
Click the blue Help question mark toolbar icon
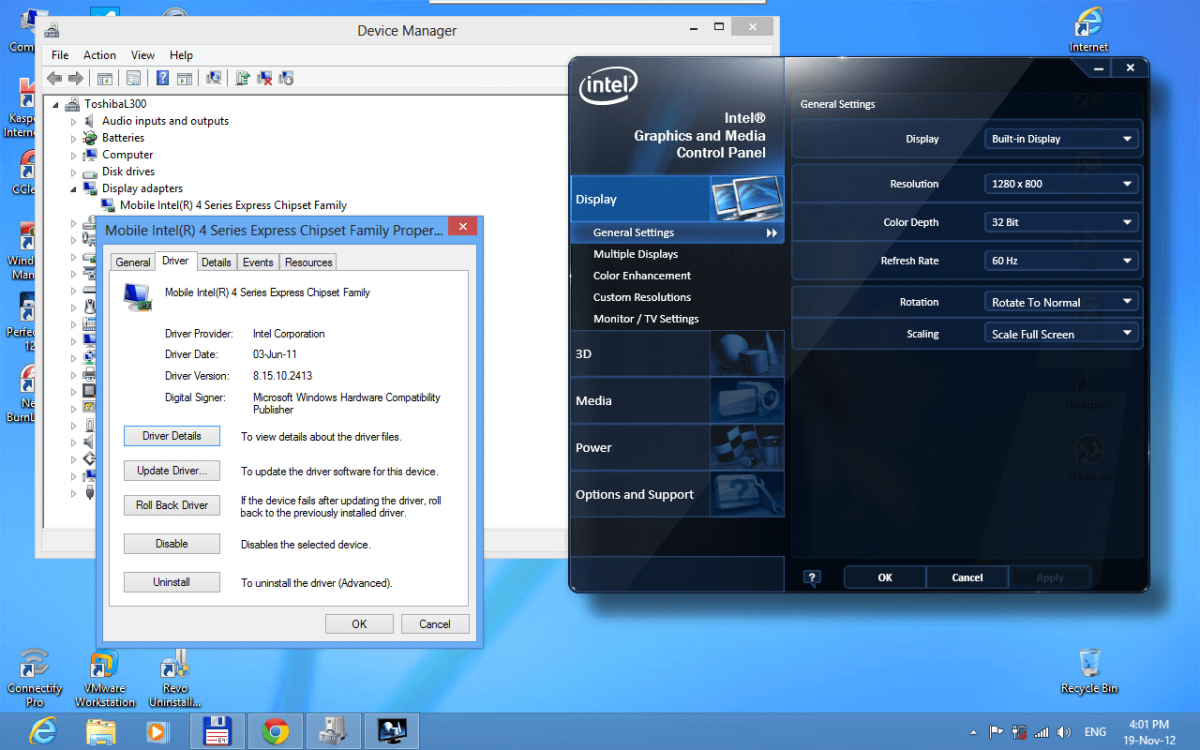pyautogui.click(x=162, y=78)
